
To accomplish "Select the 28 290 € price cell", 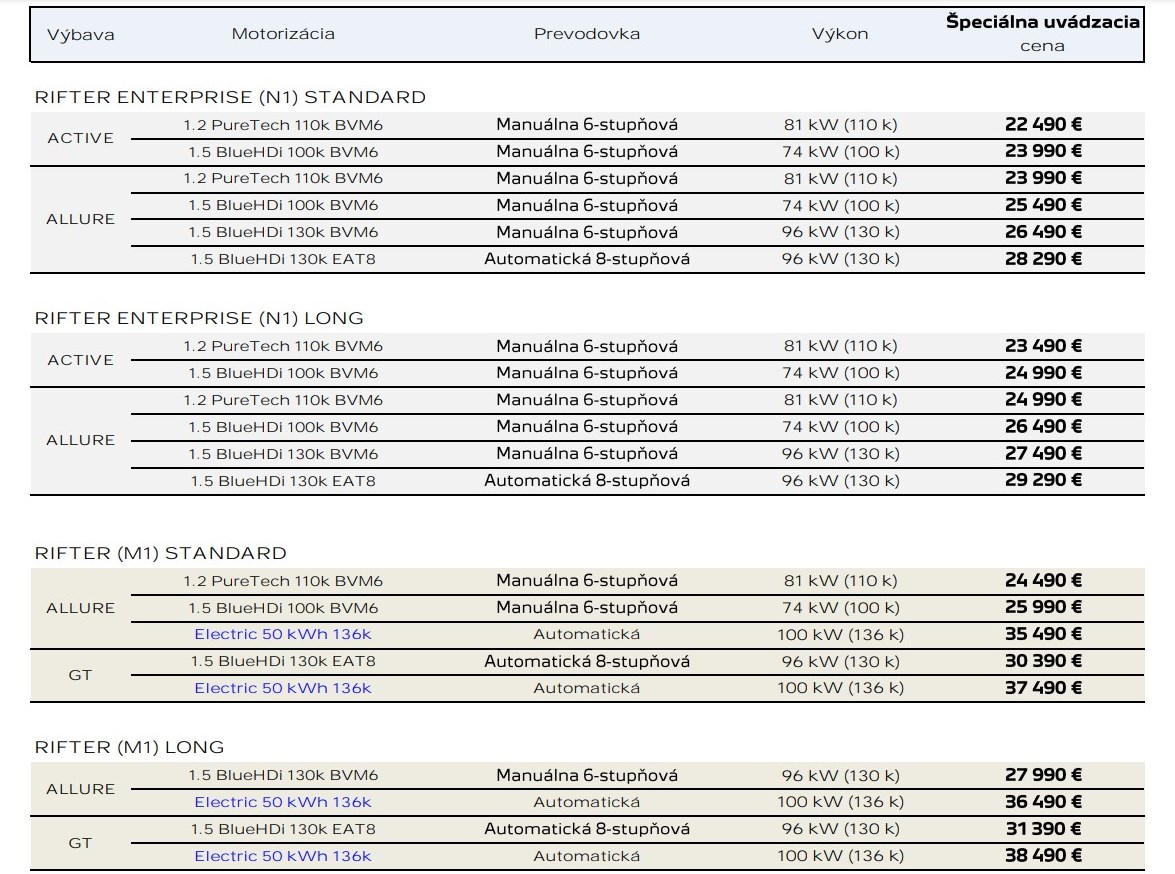I will pyautogui.click(x=1043, y=259).
